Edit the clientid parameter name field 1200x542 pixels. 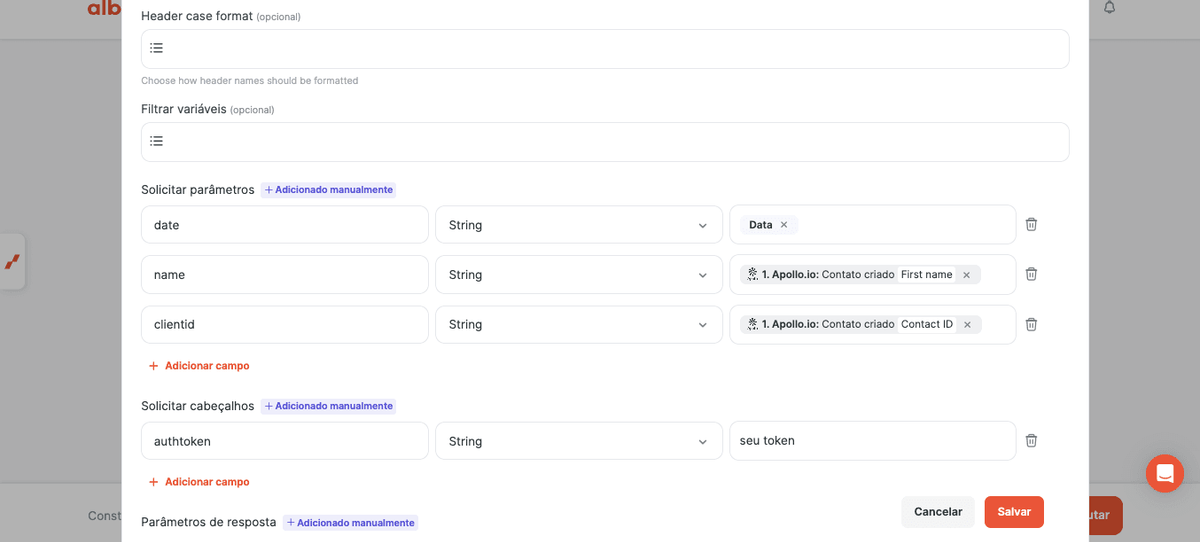tap(285, 325)
